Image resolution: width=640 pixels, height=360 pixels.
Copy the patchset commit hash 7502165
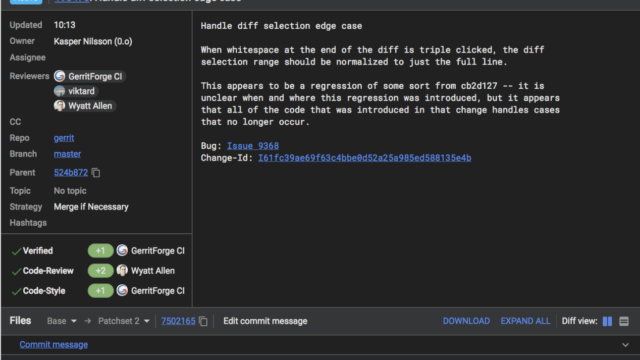(x=203, y=321)
